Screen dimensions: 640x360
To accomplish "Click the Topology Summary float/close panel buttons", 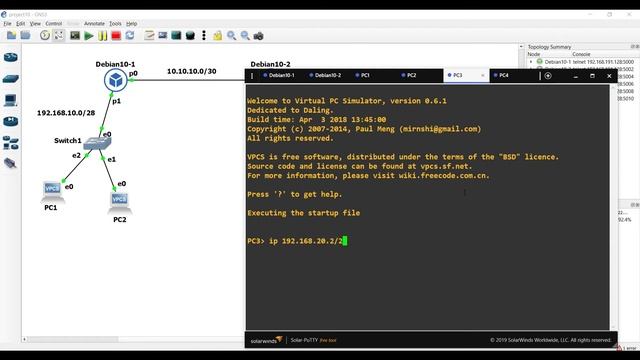I will pyautogui.click(x=635, y=47).
